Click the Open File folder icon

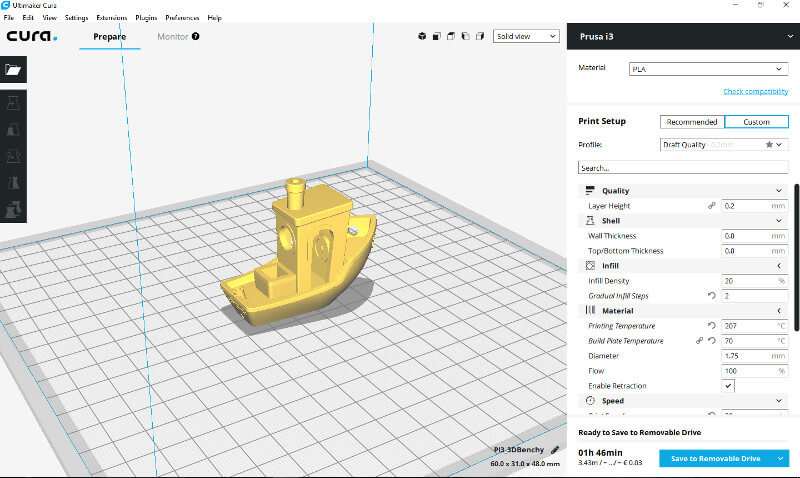[13, 69]
